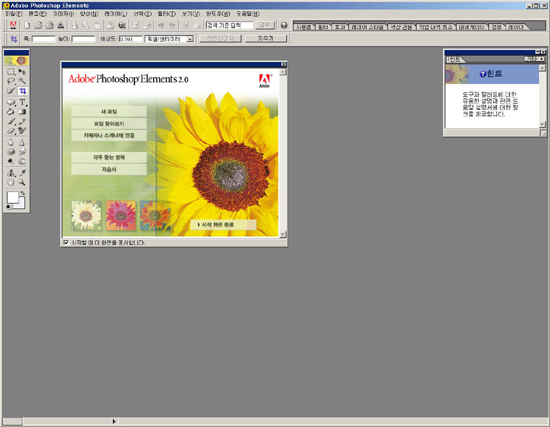This screenshot has width=550, height=427.
Task: Click the Help question mark icon
Action: pyautogui.click(x=284, y=25)
